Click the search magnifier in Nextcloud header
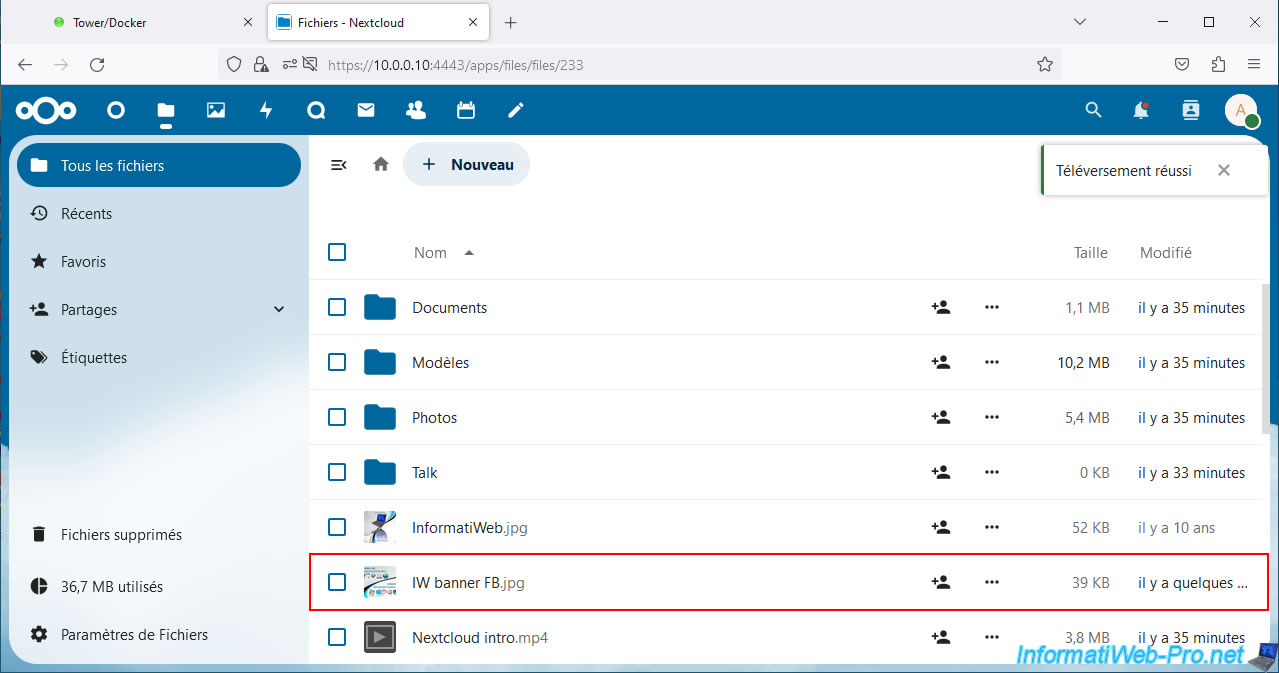Screen dimensions: 1279x673 (x=1093, y=110)
